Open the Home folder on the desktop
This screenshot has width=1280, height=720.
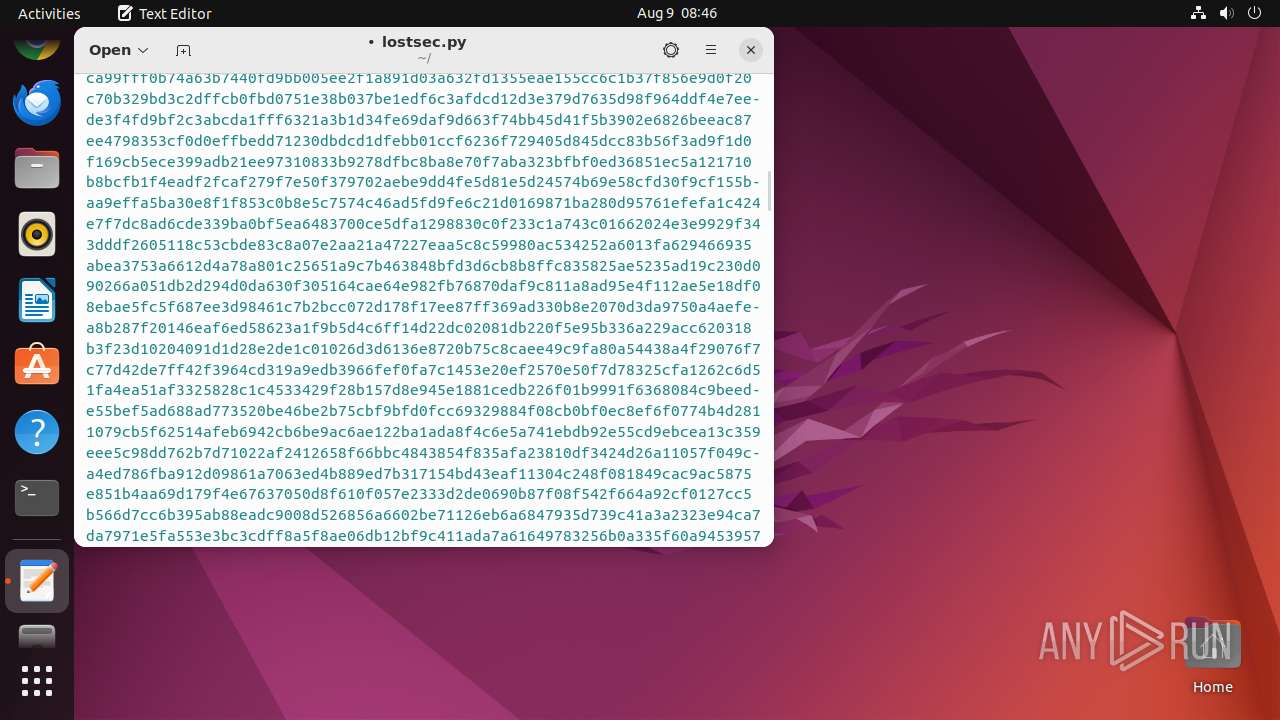(x=1212, y=656)
